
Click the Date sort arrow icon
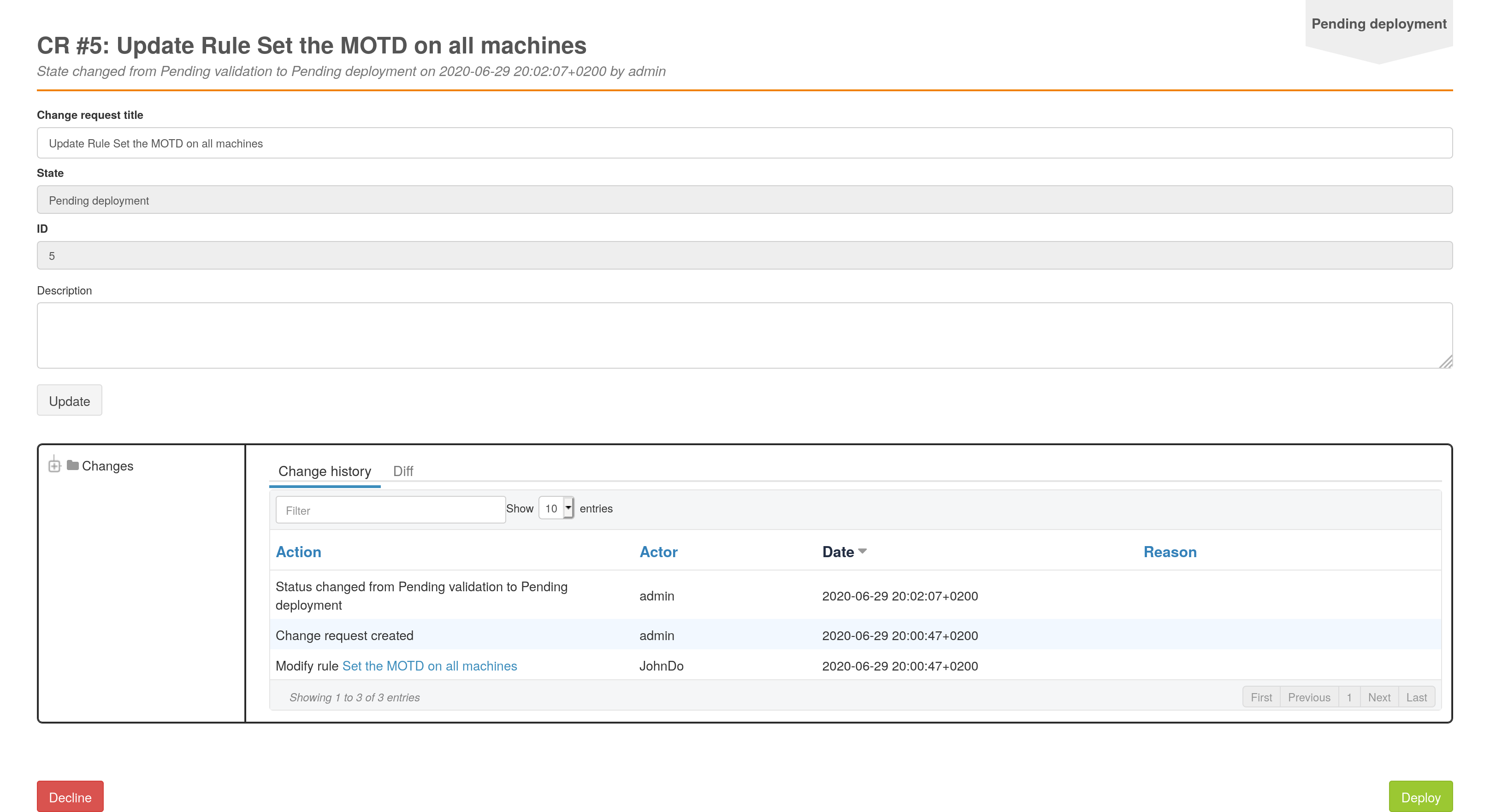pyautogui.click(x=863, y=551)
